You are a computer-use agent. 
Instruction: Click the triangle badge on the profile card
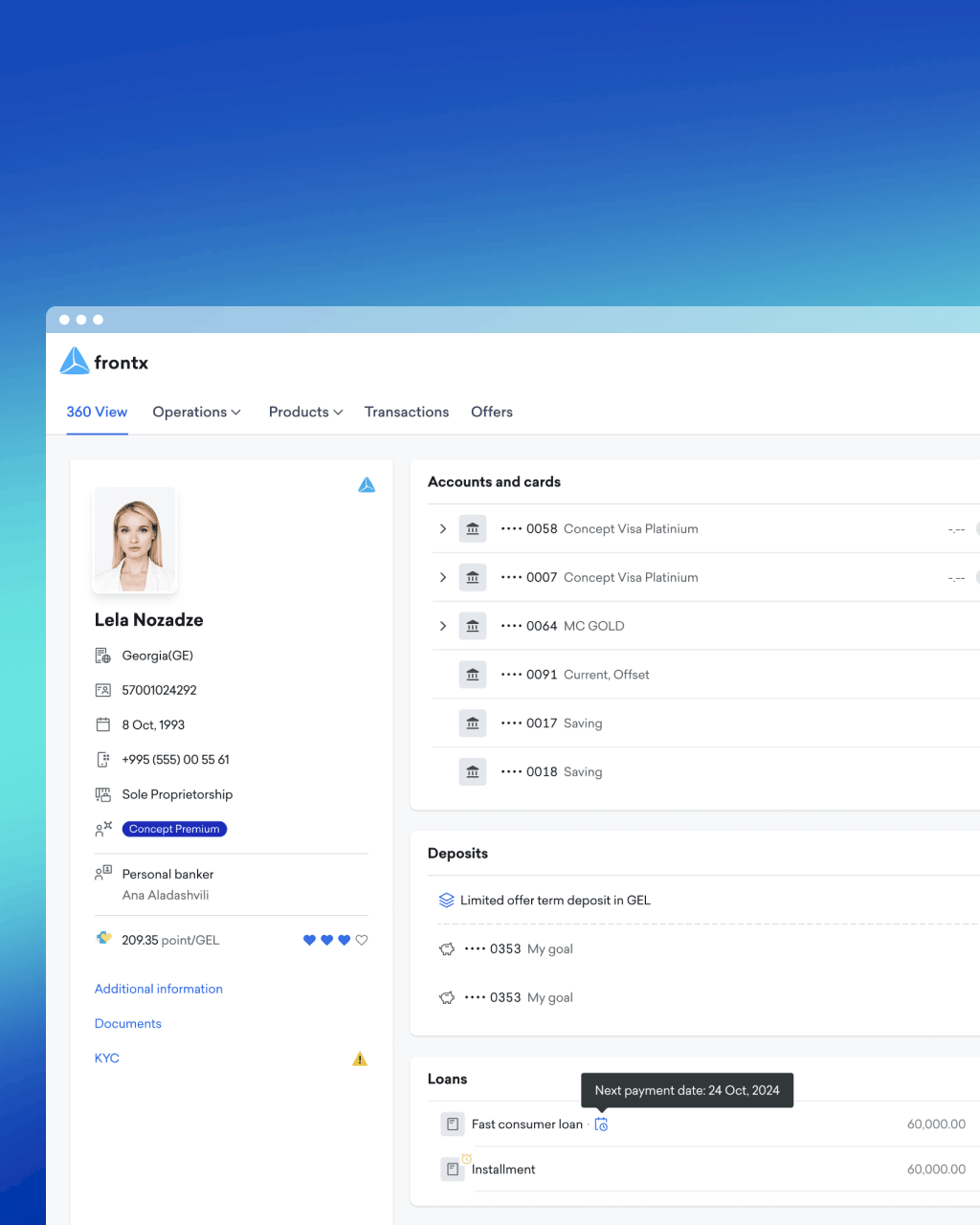click(x=367, y=485)
